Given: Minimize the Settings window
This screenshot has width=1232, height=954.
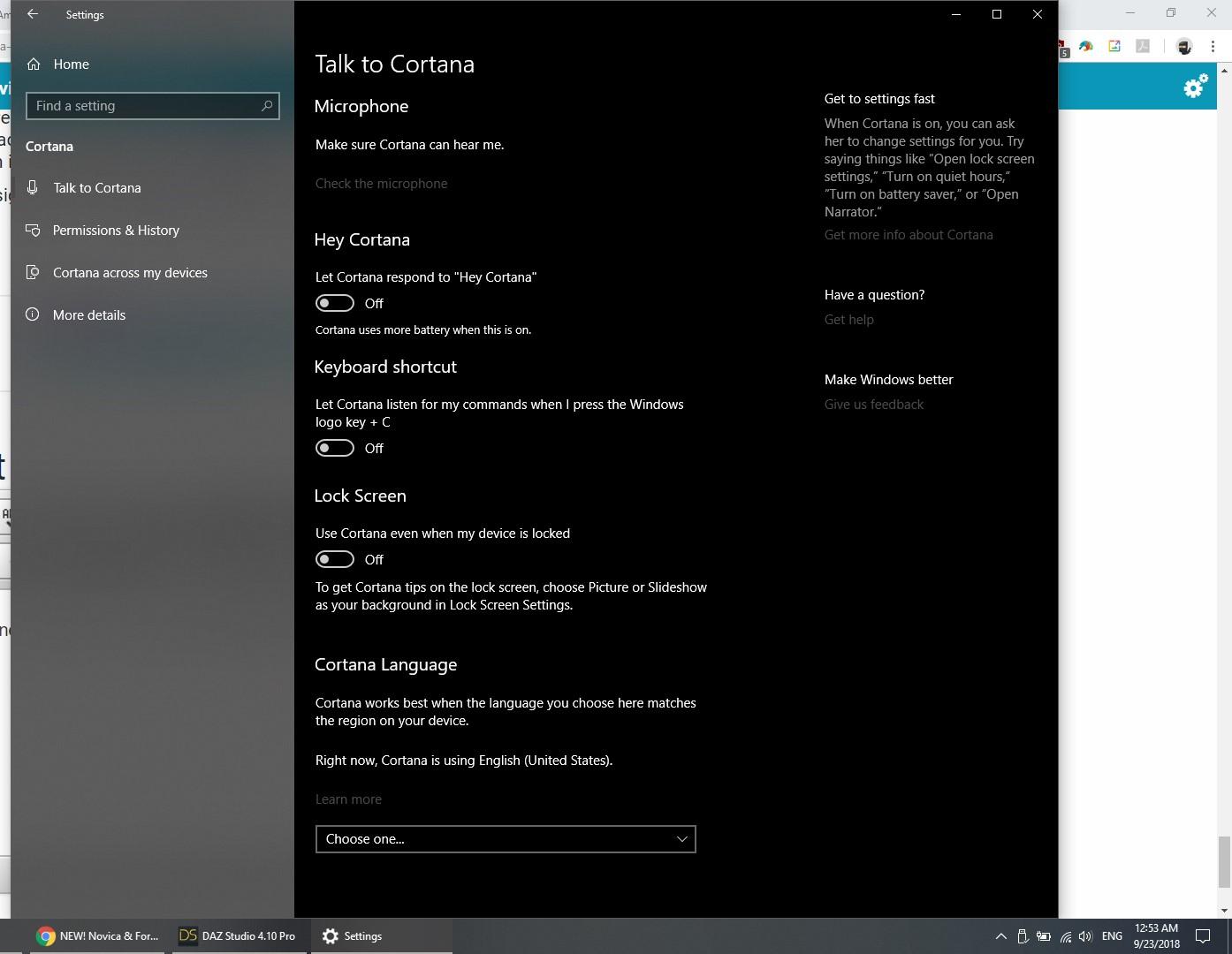Looking at the screenshot, I should coord(956,14).
